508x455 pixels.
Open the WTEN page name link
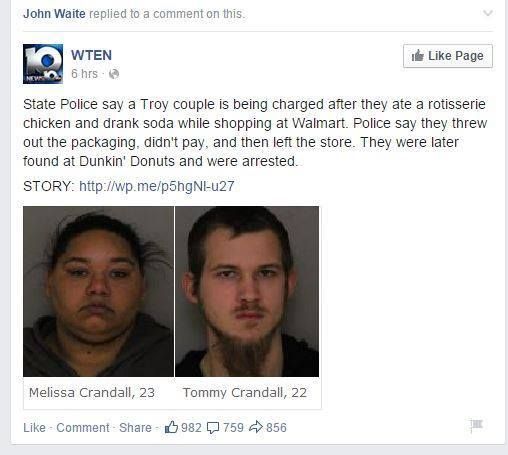[91, 55]
